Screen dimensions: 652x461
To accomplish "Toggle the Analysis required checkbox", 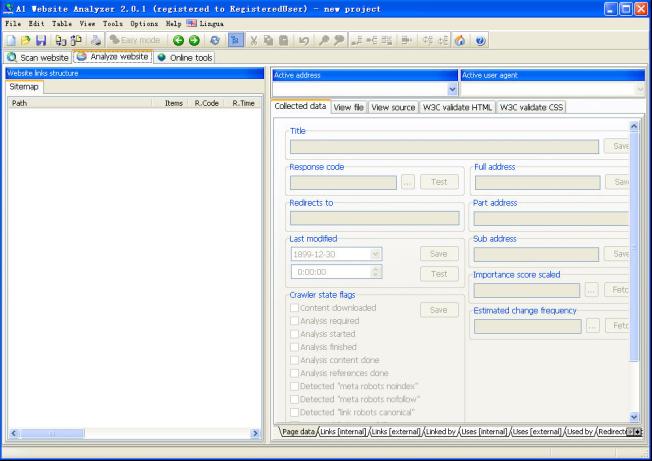I will click(294, 321).
